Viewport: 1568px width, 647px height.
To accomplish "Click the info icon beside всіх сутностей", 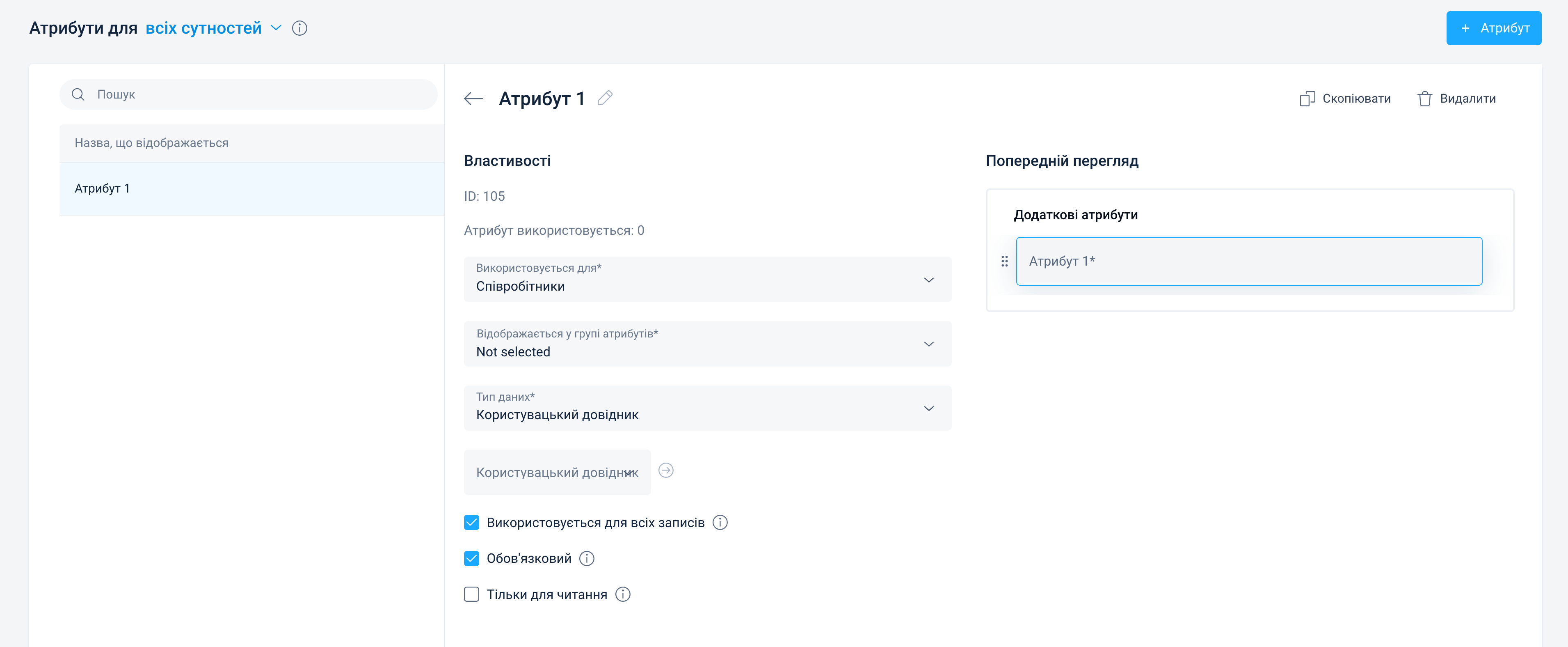I will [x=299, y=28].
